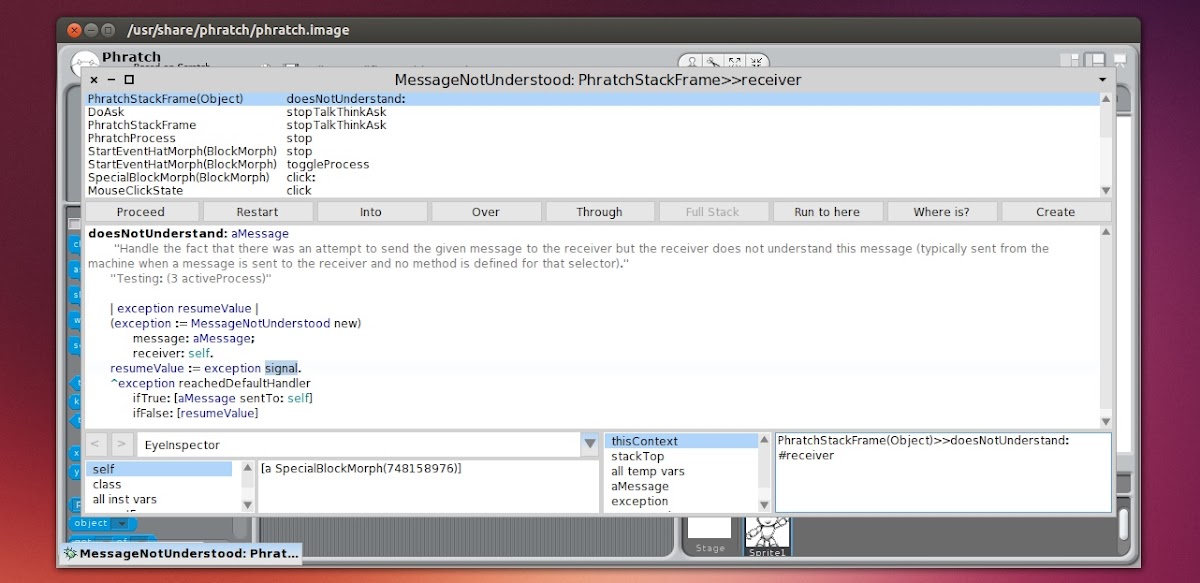Click the Phratch logo icon

tap(85, 62)
